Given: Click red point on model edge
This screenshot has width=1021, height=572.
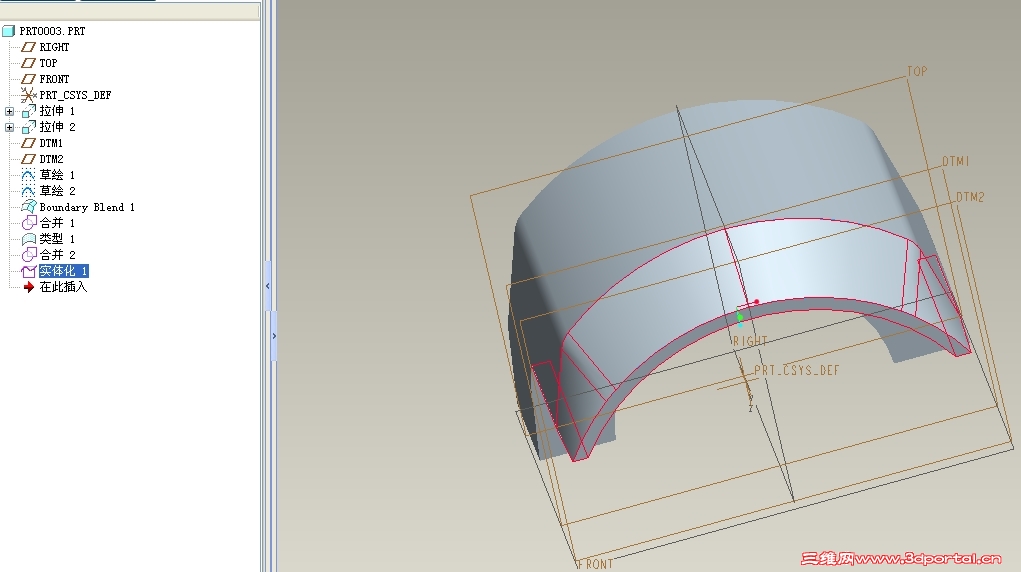Looking at the screenshot, I should pos(757,302).
